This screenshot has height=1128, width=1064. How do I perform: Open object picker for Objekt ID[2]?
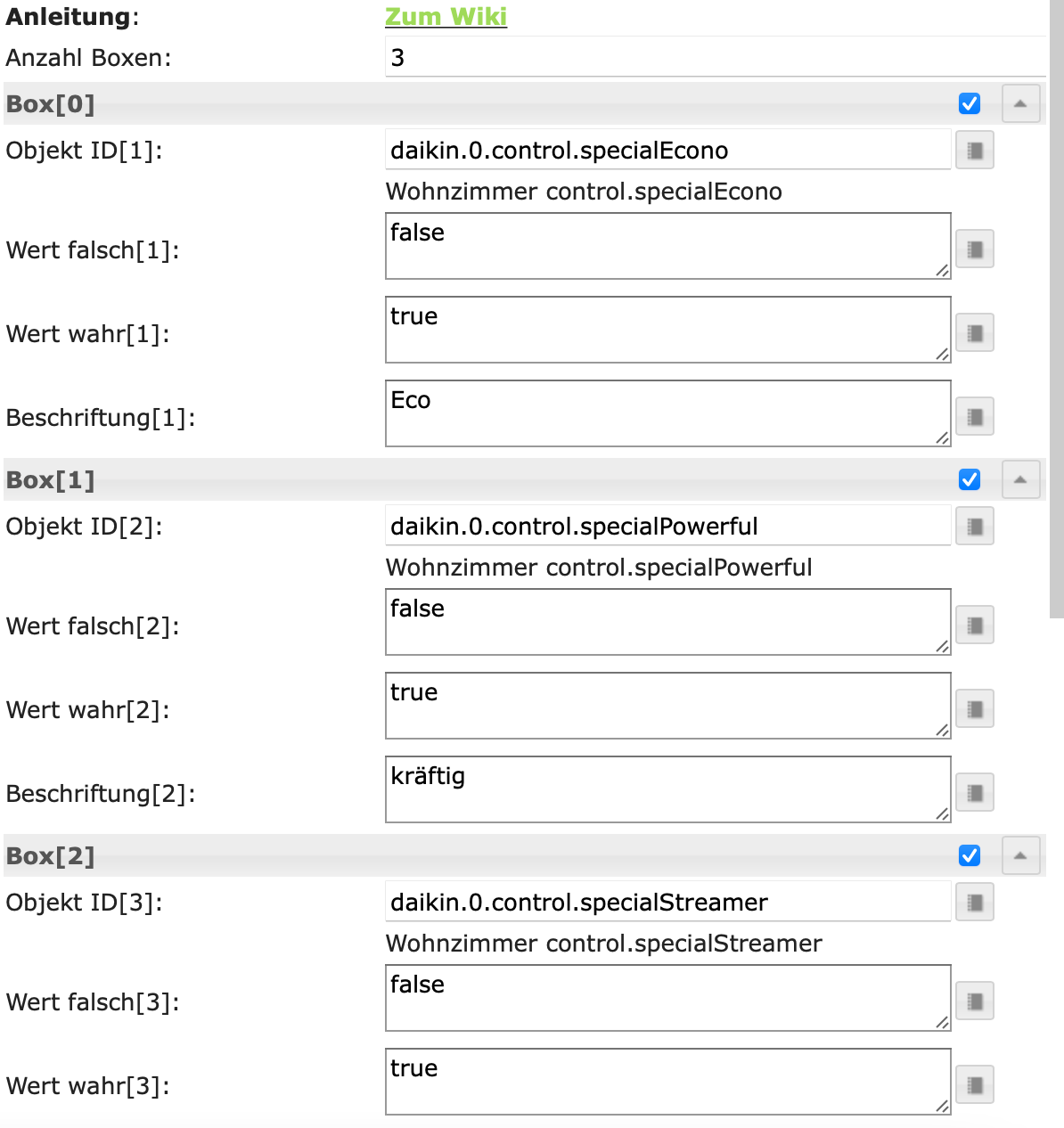point(974,527)
